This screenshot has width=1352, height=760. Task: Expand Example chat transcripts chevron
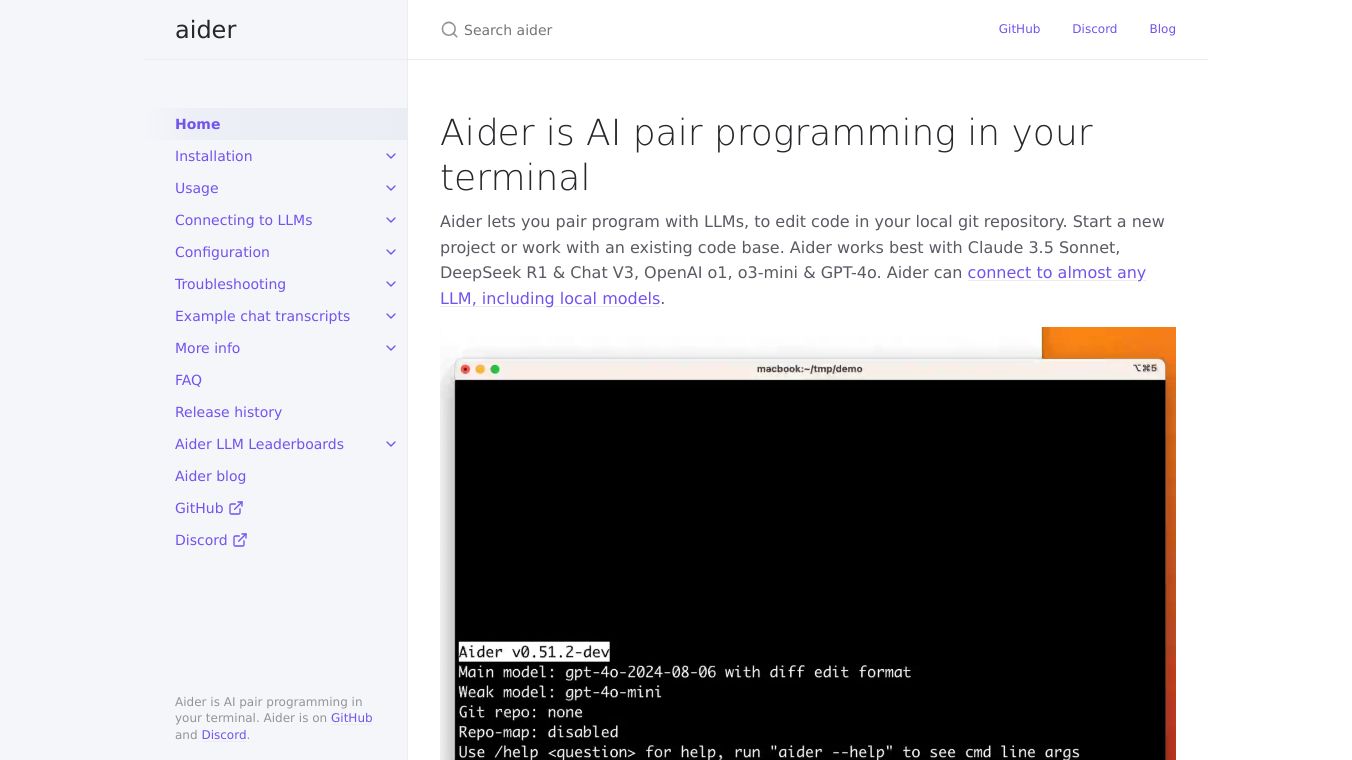391,316
